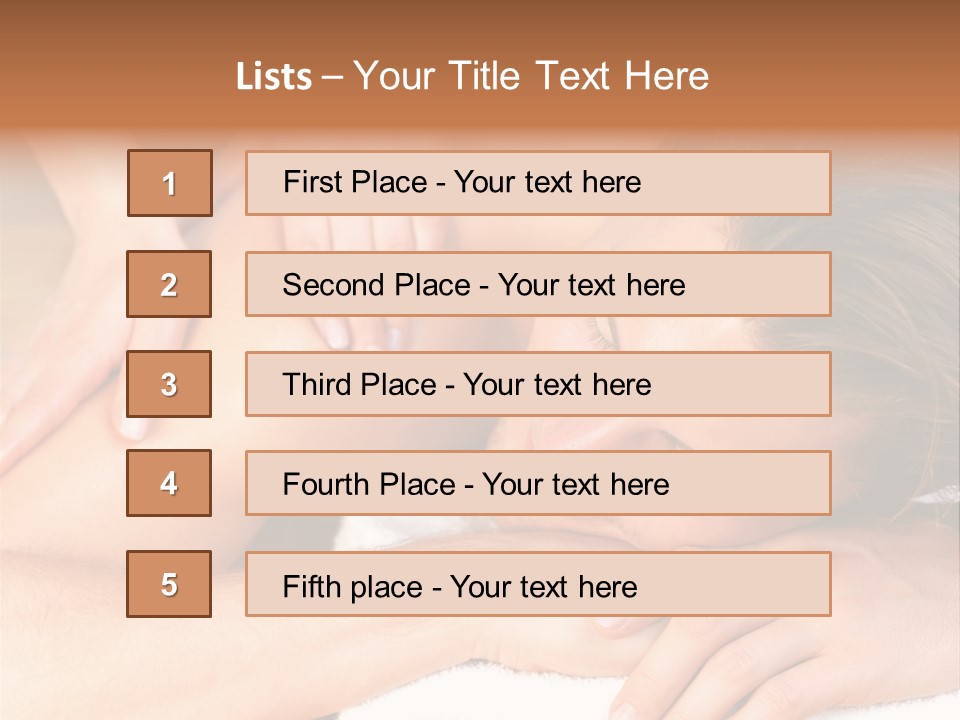Click 'Your Title Text Here' in heading
960x720 pixels.
[531, 76]
